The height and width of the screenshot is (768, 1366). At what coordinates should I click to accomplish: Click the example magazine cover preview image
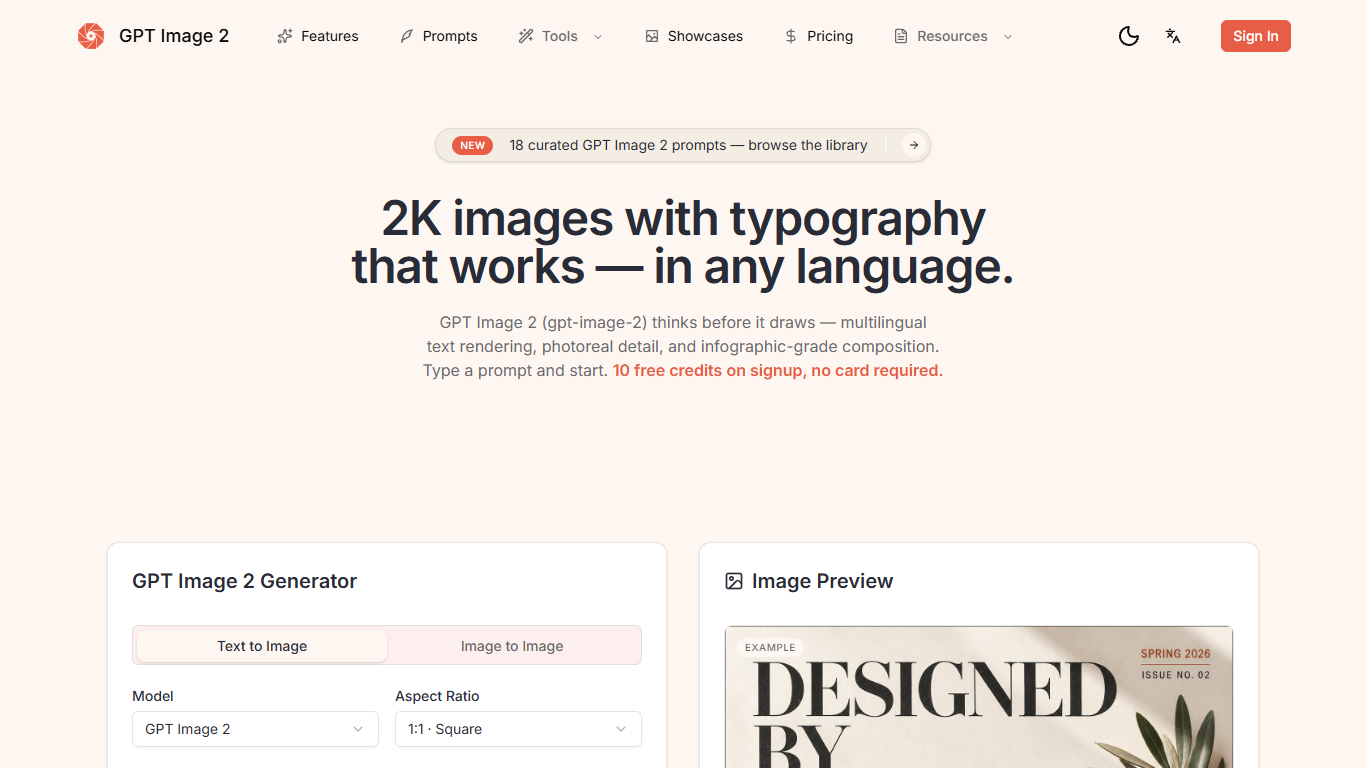(979, 697)
